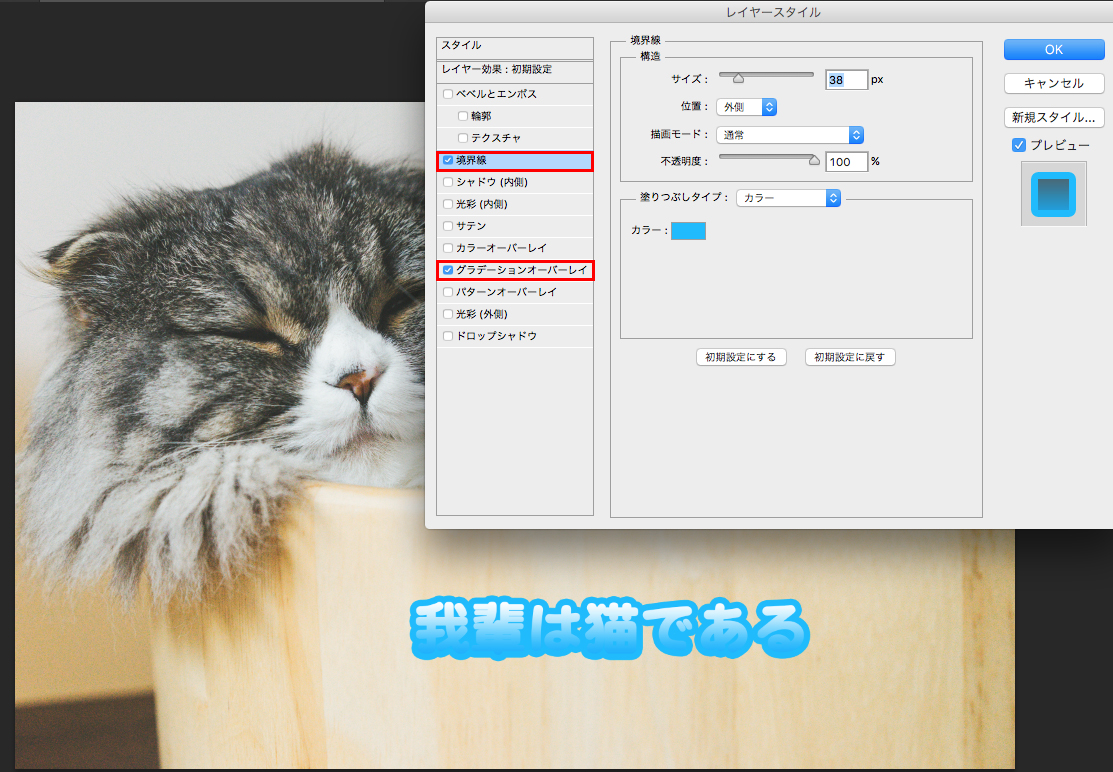
Task: Click the 初期設定に戻す button
Action: coord(849,357)
